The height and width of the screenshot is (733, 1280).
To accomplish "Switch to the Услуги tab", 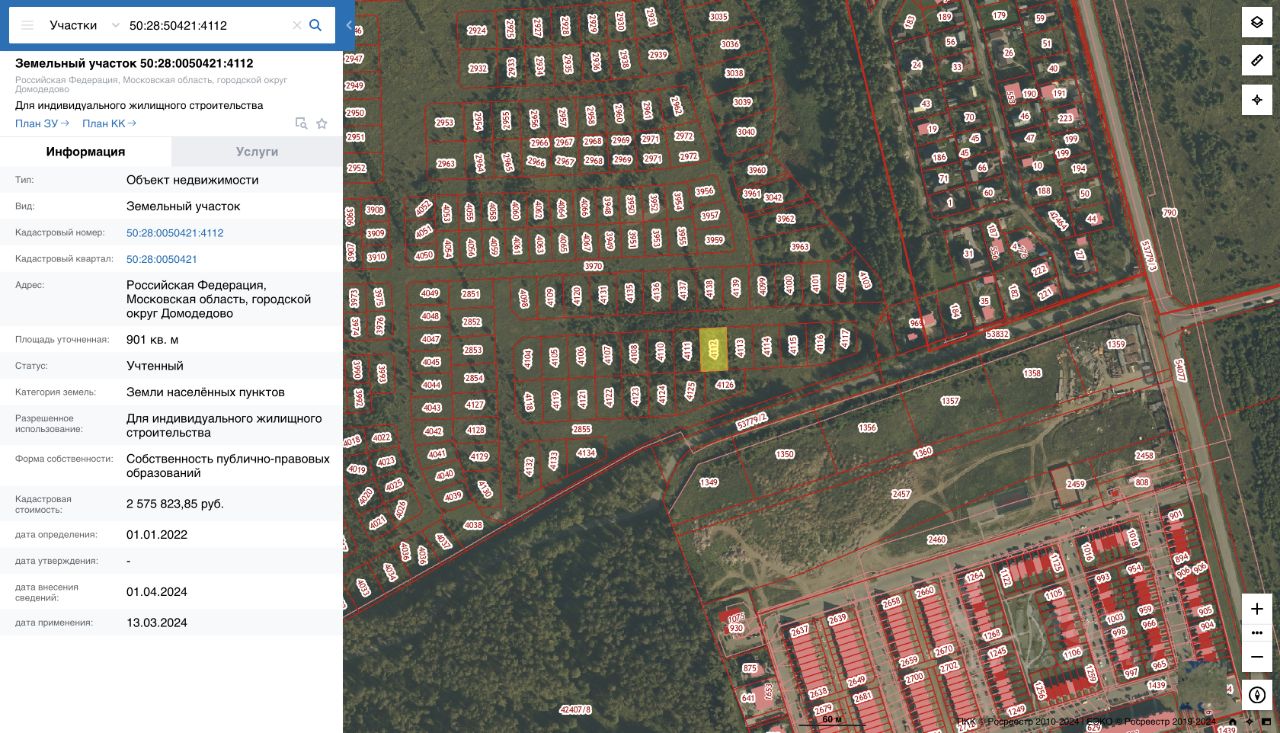I will coord(257,152).
